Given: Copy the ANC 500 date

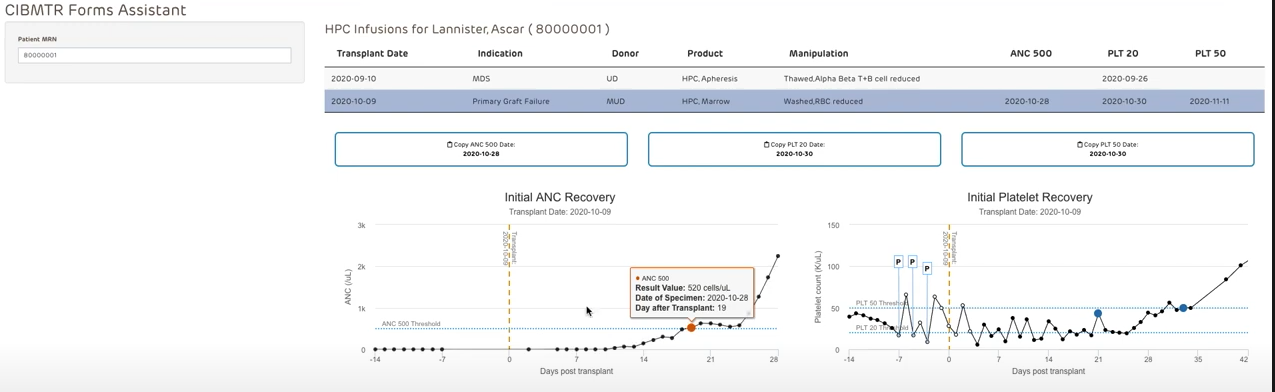Looking at the screenshot, I should 481,149.
